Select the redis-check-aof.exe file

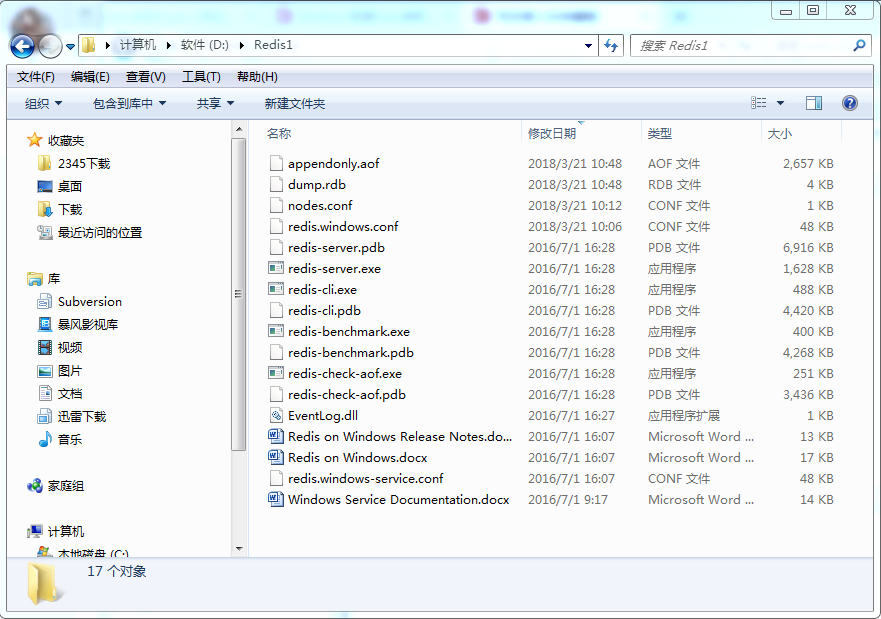click(x=345, y=374)
